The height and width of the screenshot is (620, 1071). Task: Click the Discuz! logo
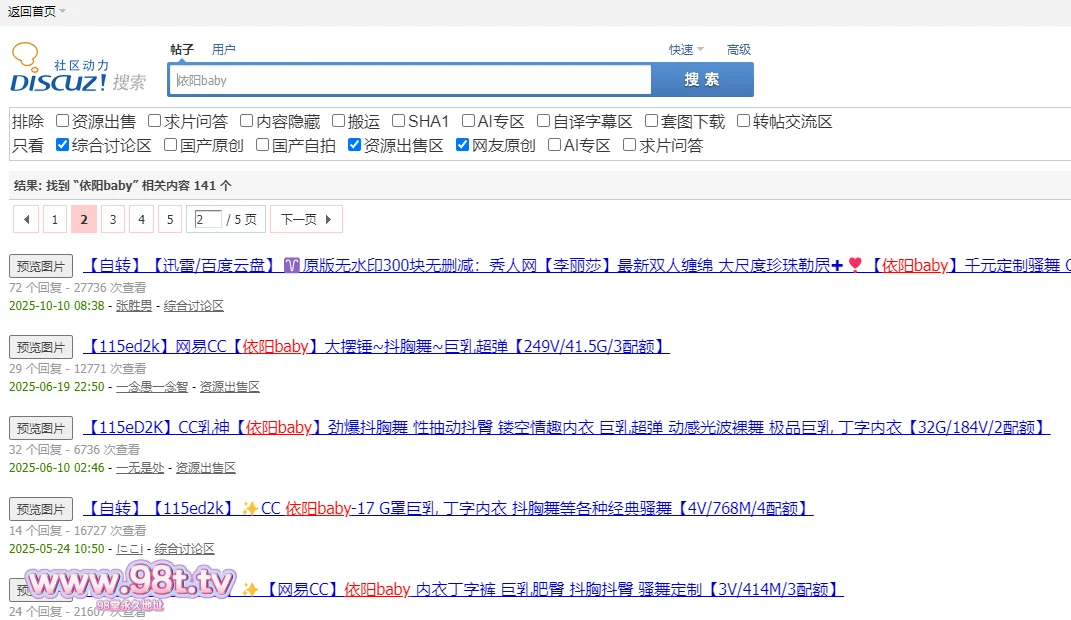(60, 69)
